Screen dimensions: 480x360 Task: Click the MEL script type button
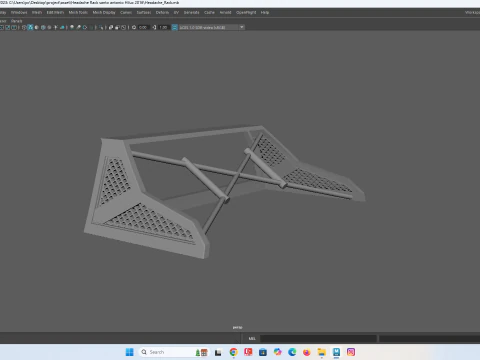[x=252, y=339]
